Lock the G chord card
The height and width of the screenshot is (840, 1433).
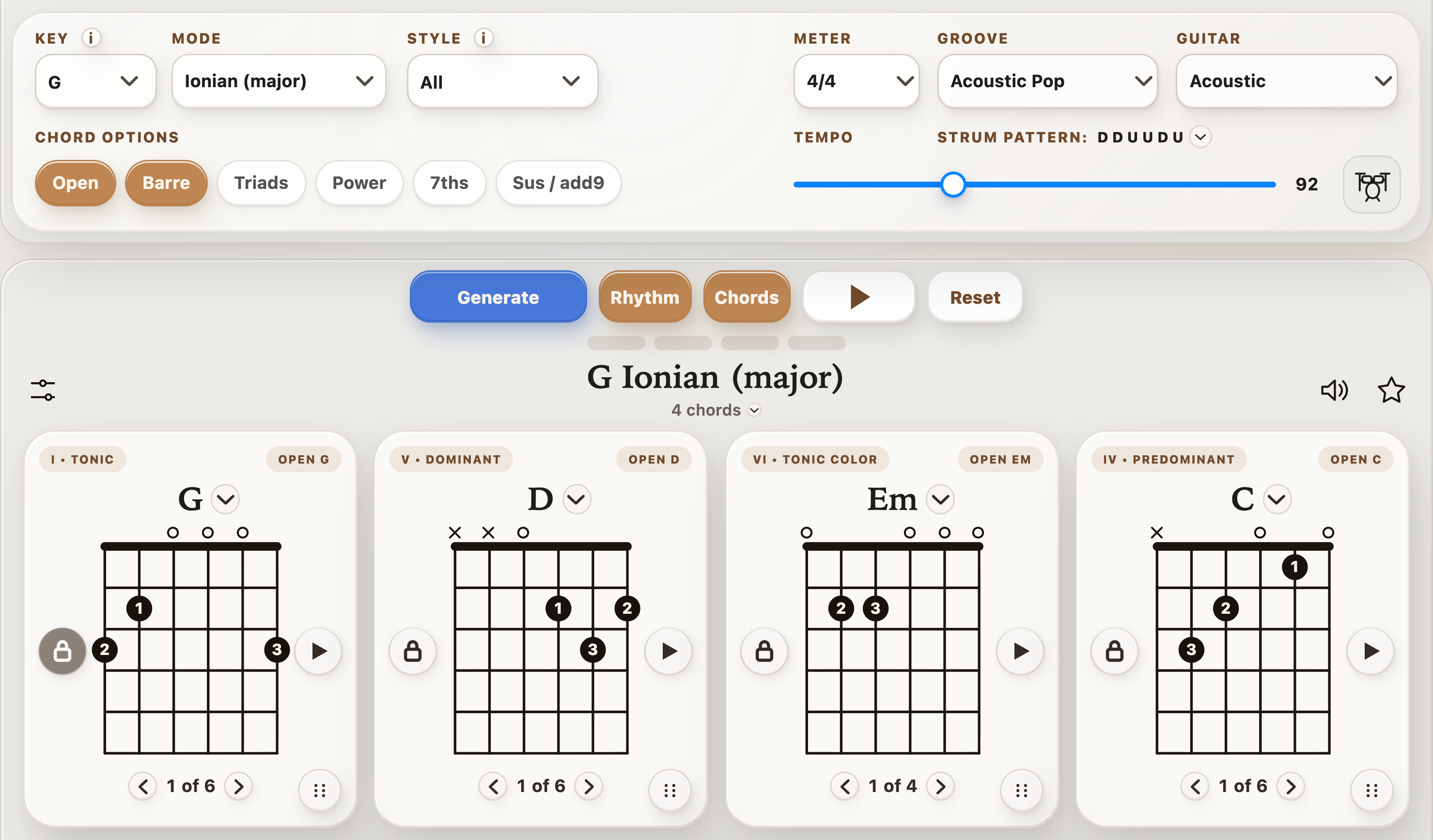pyautogui.click(x=62, y=651)
